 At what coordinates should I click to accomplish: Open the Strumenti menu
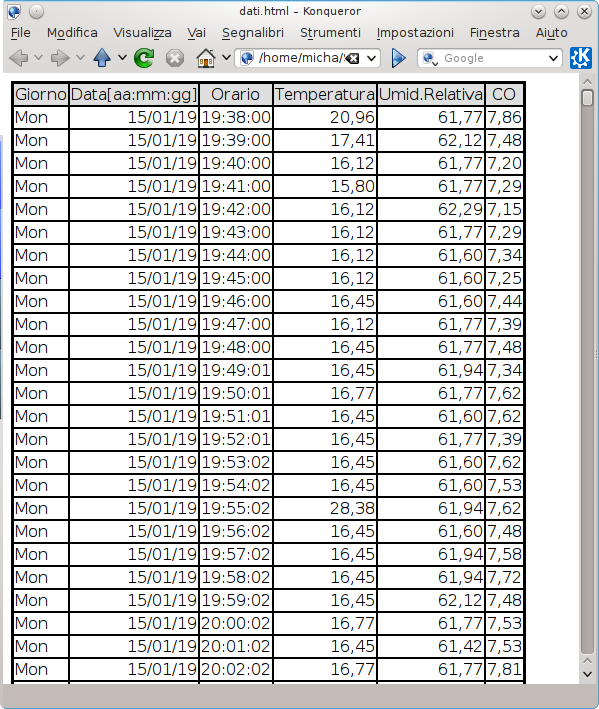click(330, 33)
